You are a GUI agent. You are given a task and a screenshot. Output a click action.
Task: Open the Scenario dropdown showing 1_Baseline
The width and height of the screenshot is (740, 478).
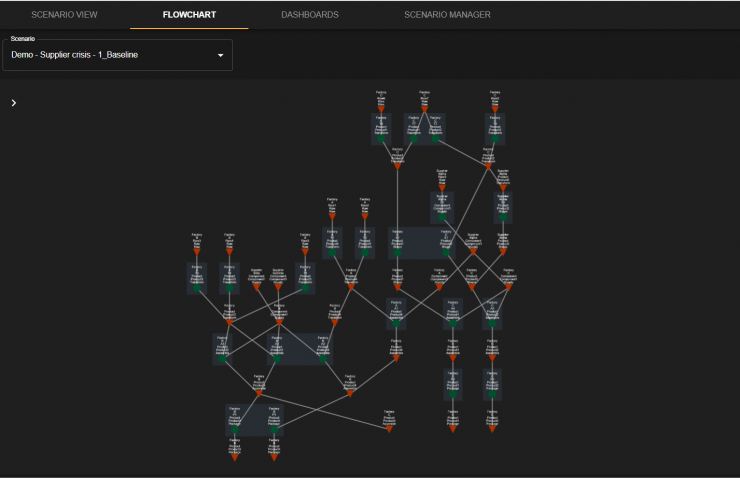118,55
